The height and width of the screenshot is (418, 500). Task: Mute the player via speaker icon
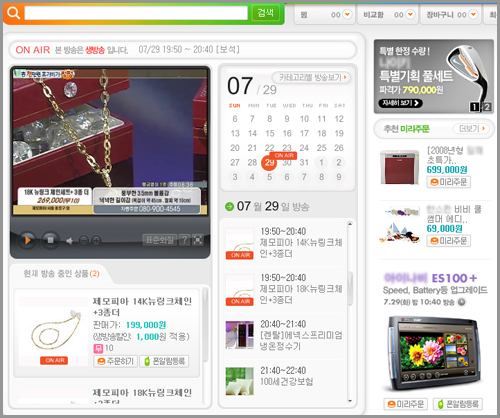tap(69, 241)
